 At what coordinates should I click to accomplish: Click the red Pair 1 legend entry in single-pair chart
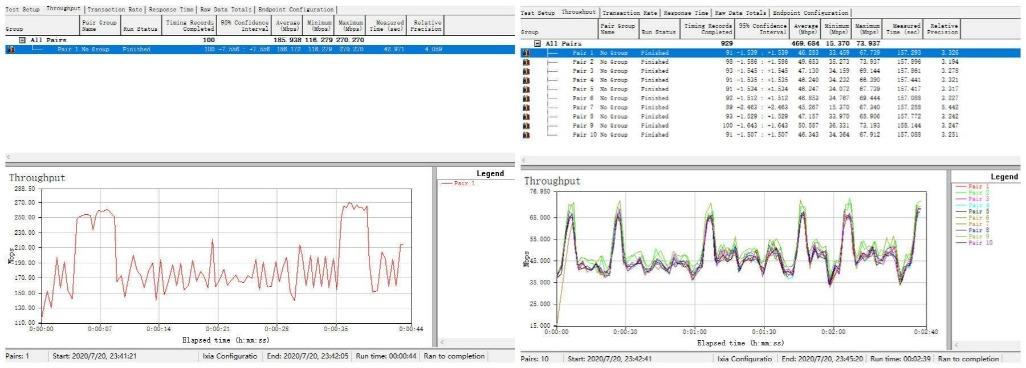(464, 183)
